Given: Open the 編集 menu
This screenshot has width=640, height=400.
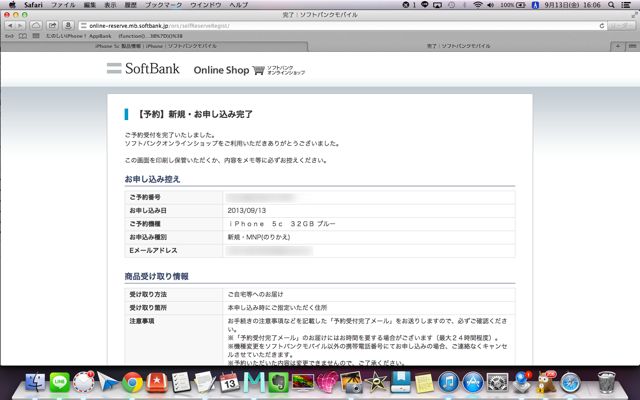Looking at the screenshot, I should tap(90, 5).
